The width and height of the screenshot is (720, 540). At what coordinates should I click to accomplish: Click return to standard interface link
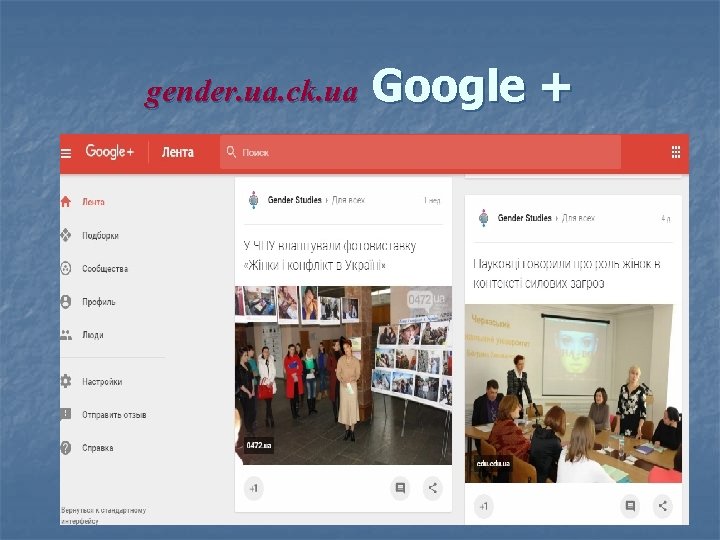click(103, 515)
